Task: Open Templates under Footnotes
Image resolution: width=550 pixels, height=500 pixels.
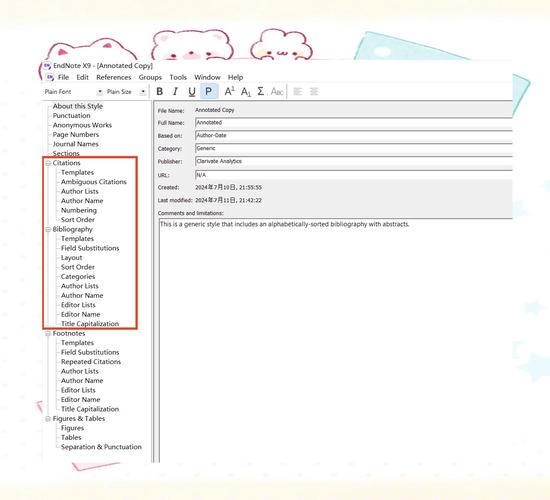Action: 78,343
